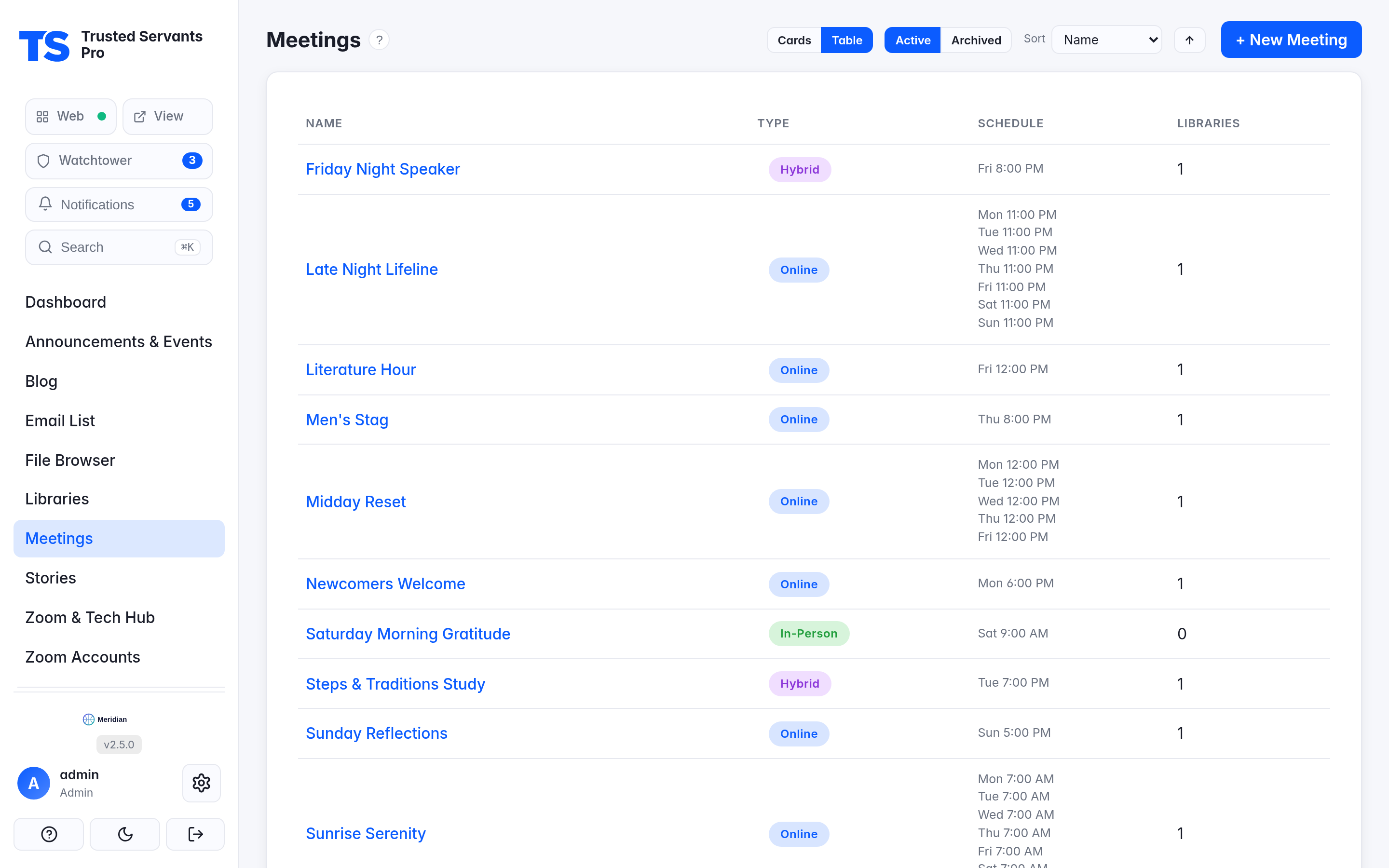Click Hybrid badge on Friday Night Speaker
The image size is (1389, 868).
800,169
